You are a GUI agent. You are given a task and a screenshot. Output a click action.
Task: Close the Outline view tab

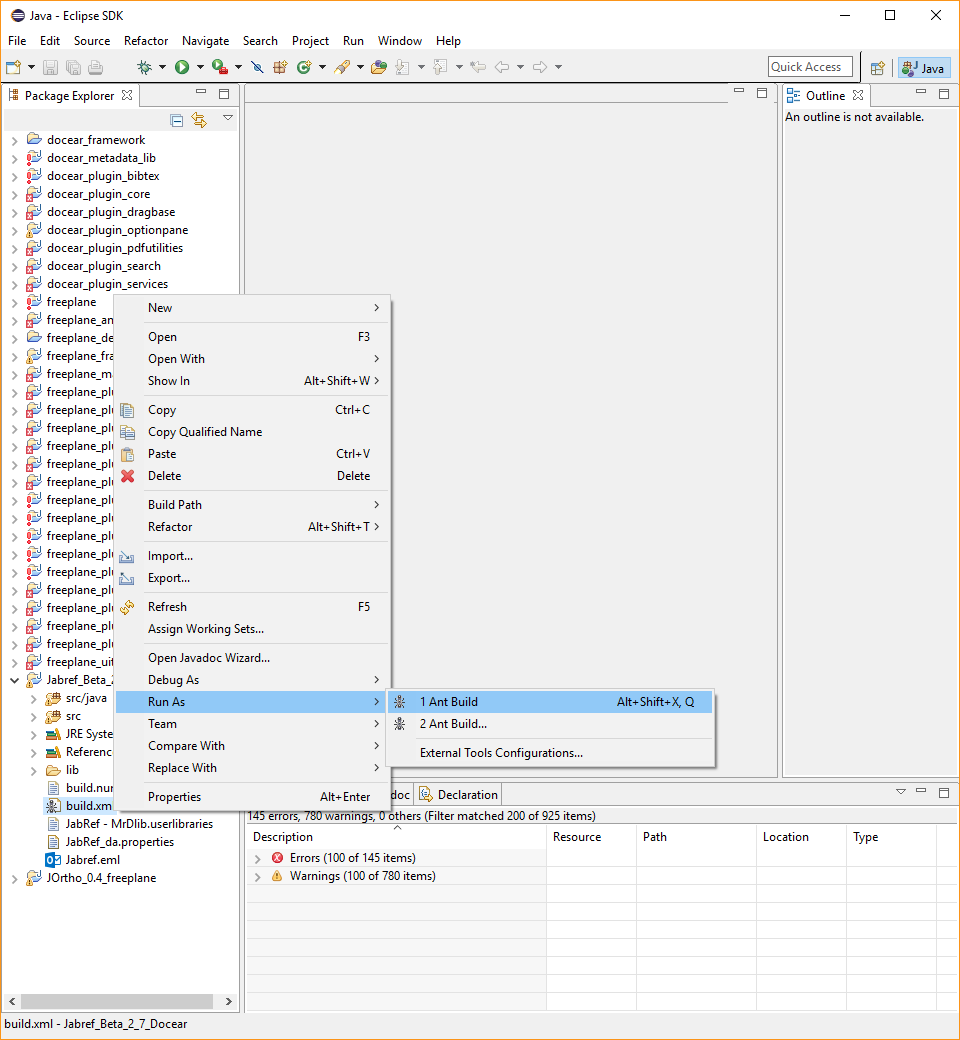tap(858, 96)
